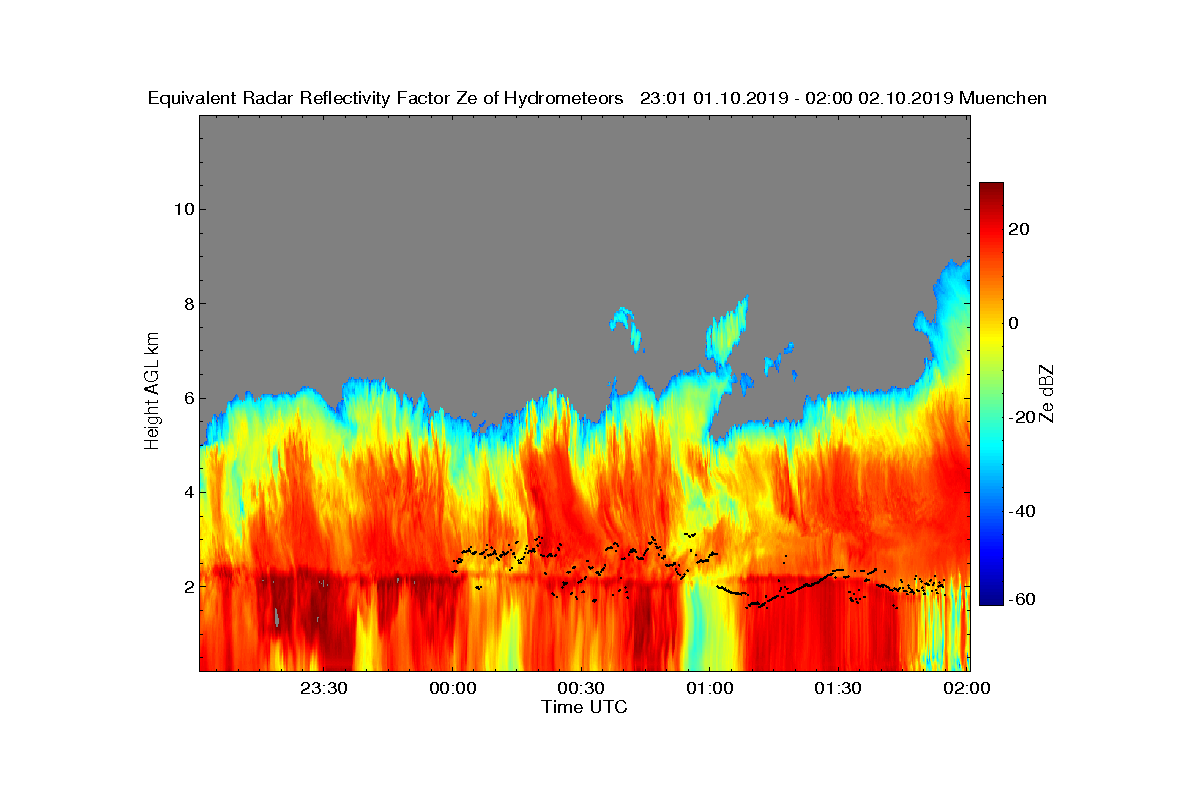Click the 02:00 time tick label
The height and width of the screenshot is (800, 1200).
point(966,688)
